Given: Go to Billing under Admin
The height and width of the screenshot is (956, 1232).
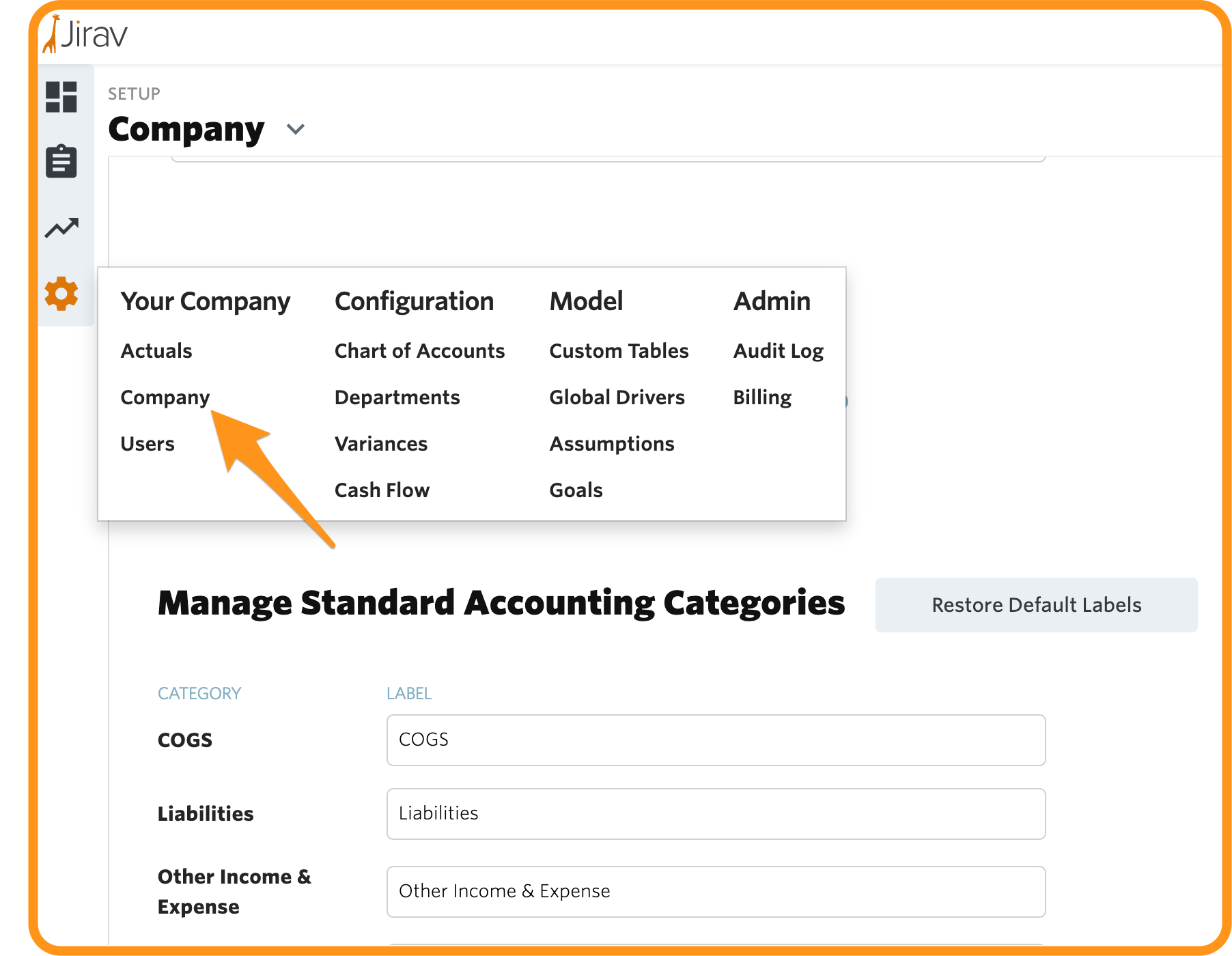Looking at the screenshot, I should [x=762, y=397].
